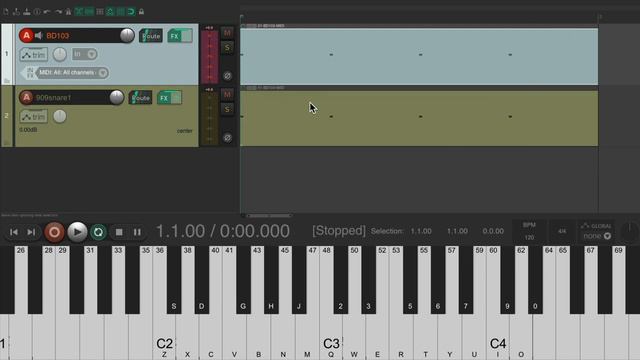Toggle the transport repeat loop button
640x360 pixels.
[x=98, y=232]
